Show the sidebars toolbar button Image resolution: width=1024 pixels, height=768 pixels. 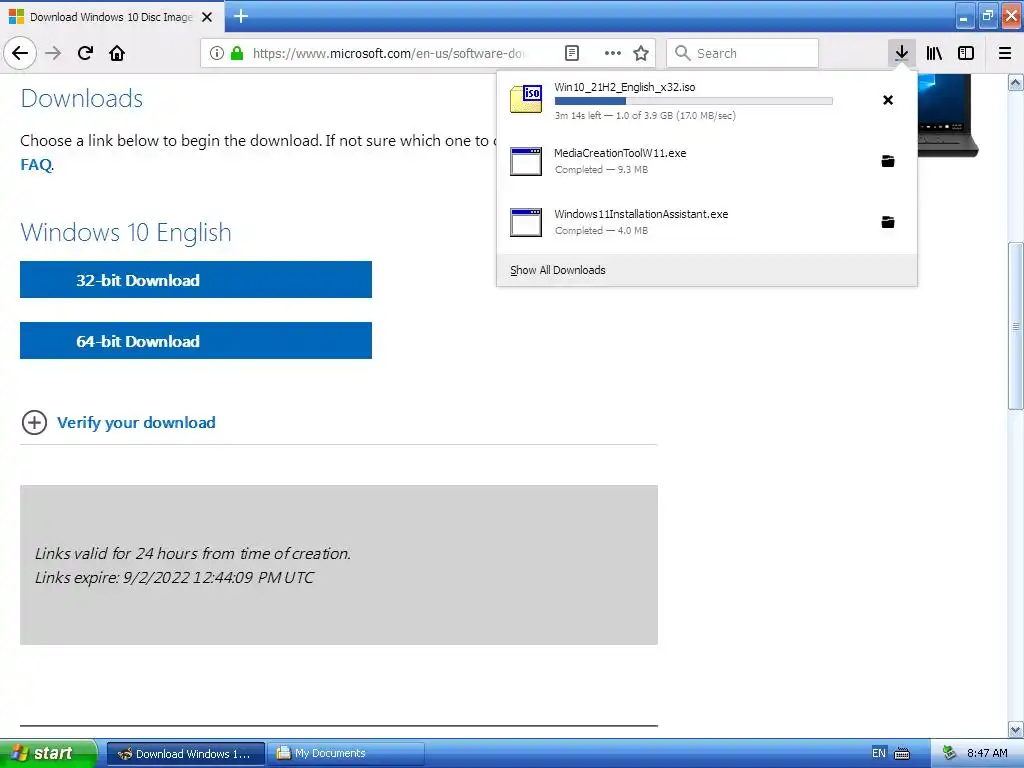tap(965, 53)
